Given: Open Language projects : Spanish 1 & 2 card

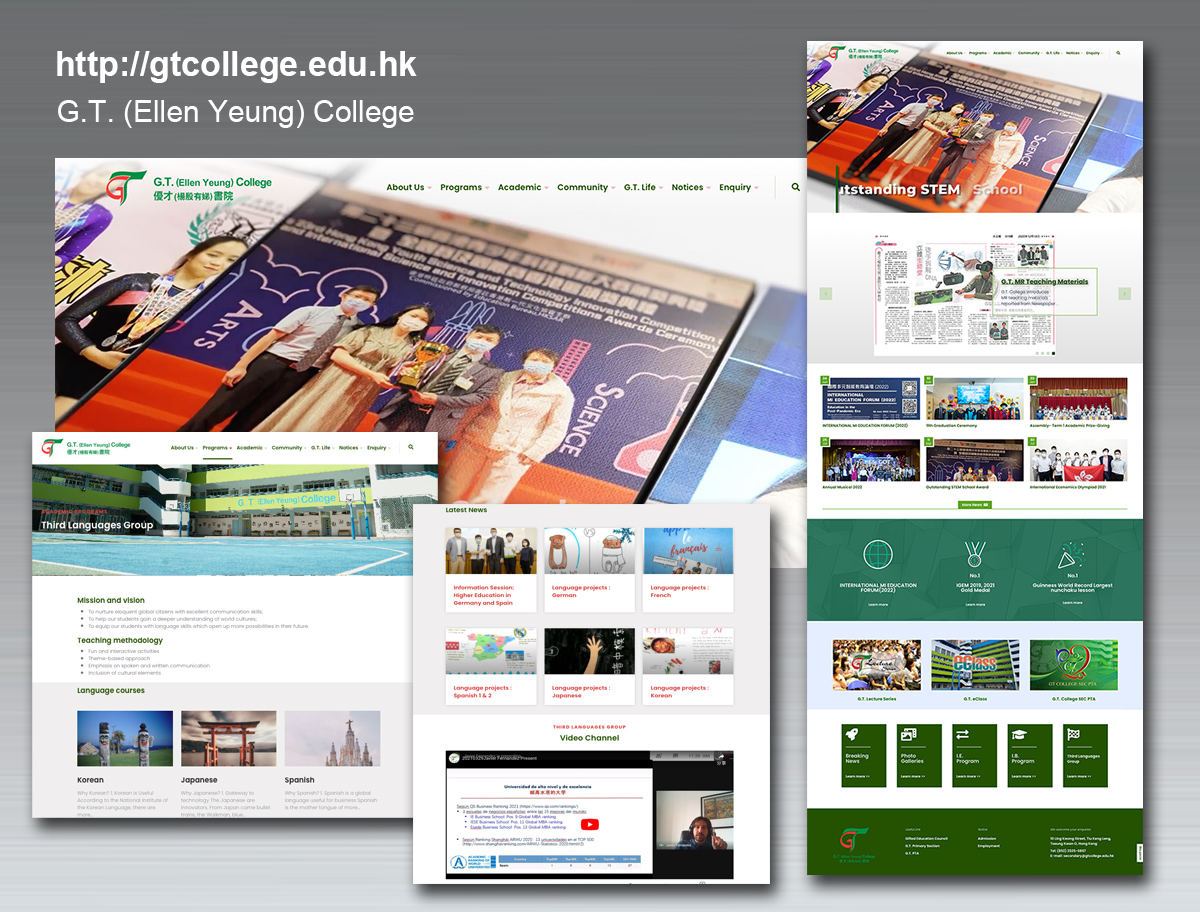Looking at the screenshot, I should 491,666.
